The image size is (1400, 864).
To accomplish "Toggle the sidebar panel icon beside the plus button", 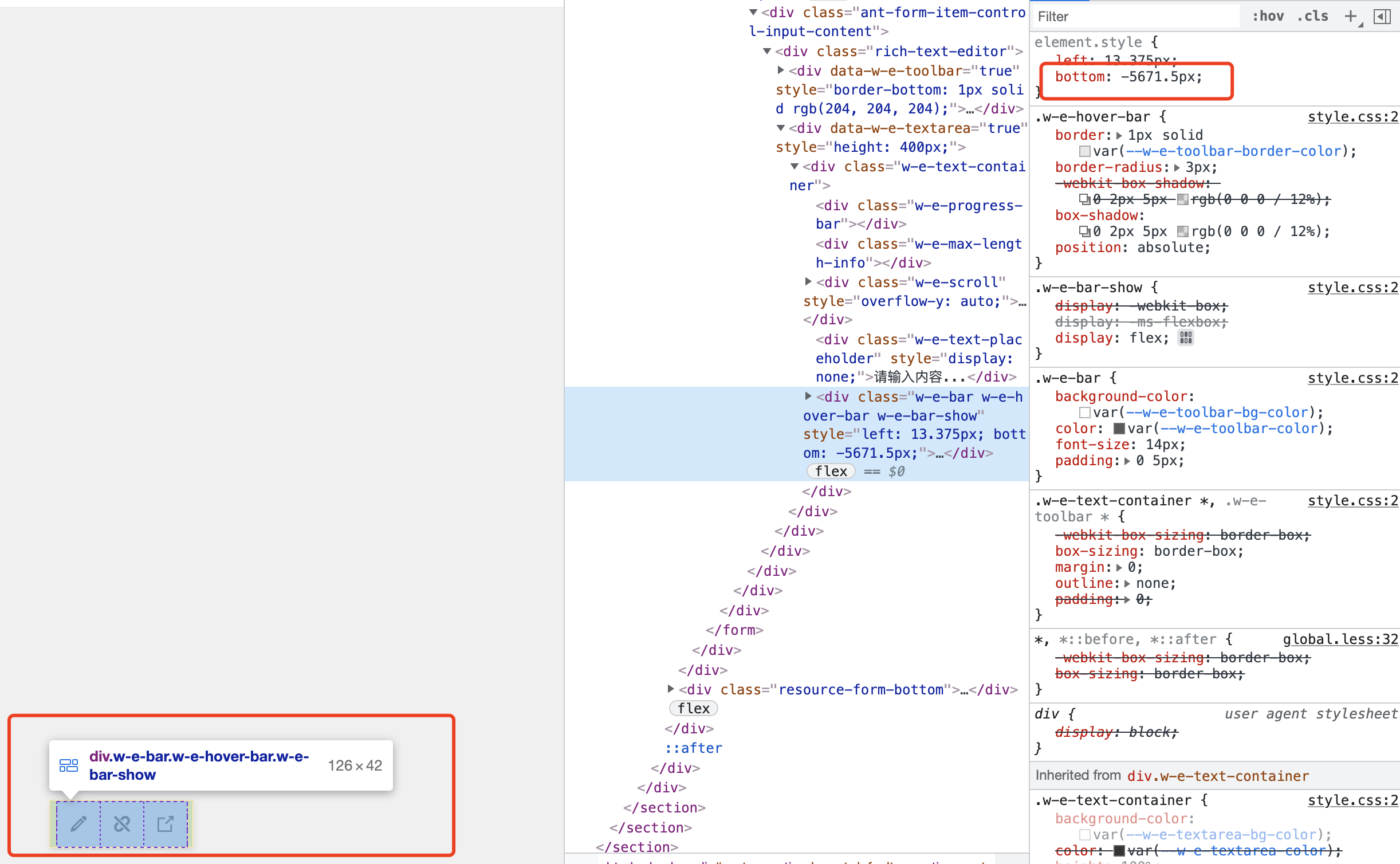I will tap(1383, 16).
